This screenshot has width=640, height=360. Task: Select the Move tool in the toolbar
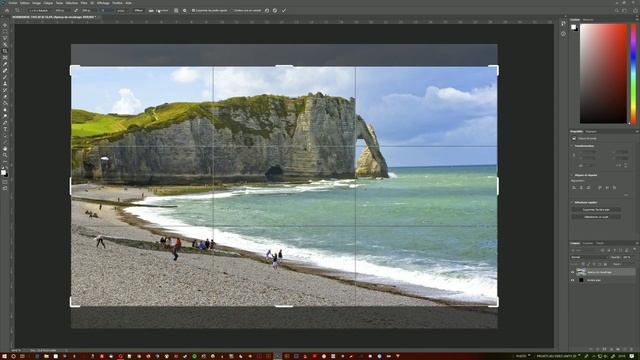pos(5,25)
